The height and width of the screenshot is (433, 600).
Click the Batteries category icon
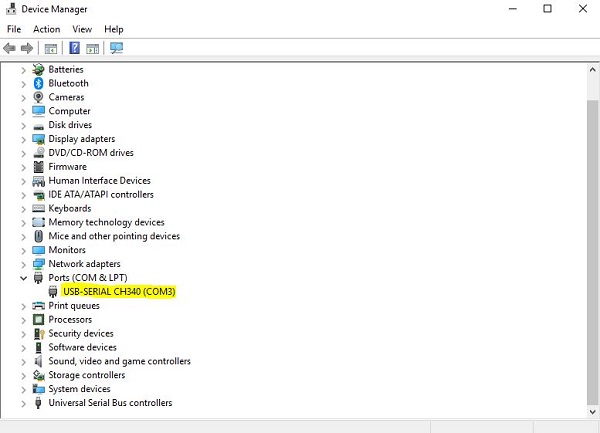(39, 69)
